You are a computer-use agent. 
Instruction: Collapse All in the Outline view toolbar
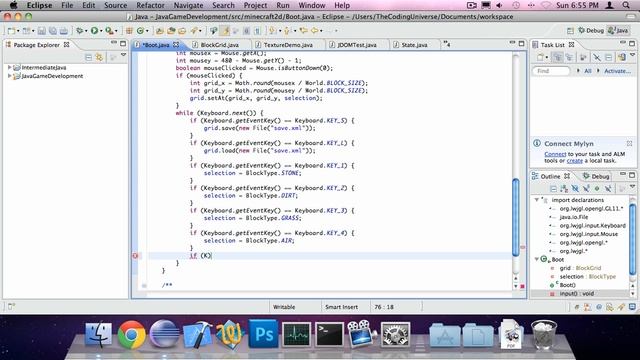[553, 189]
